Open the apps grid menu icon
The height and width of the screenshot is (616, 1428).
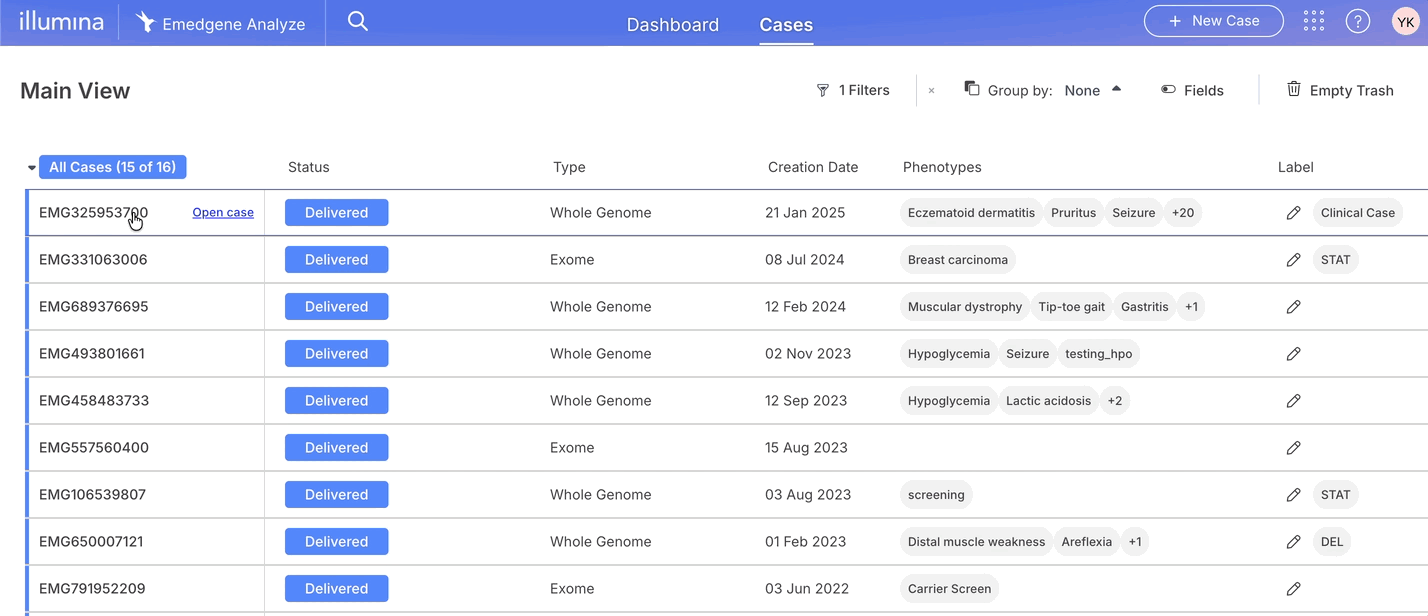pyautogui.click(x=1314, y=21)
